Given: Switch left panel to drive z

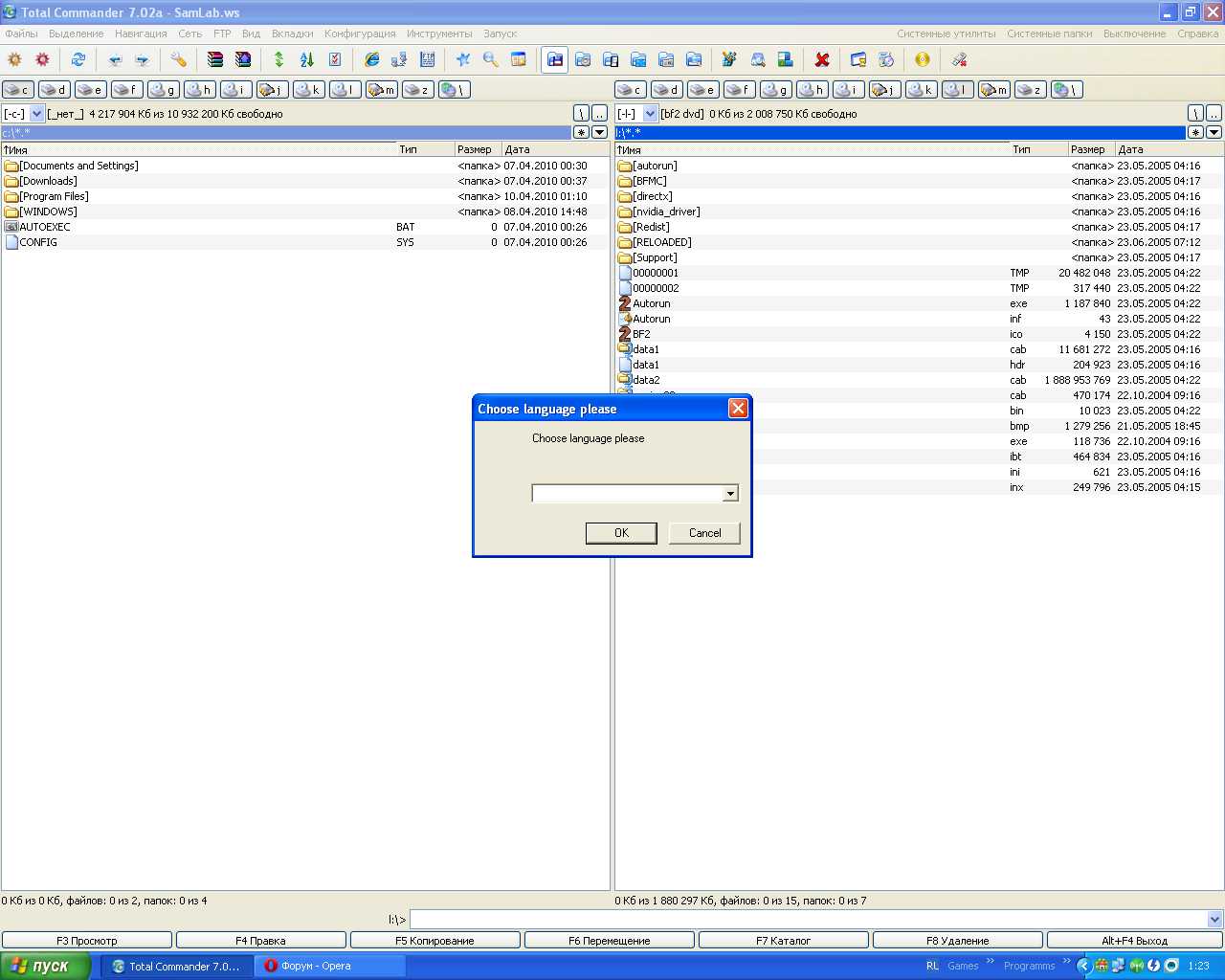Looking at the screenshot, I should [x=417, y=89].
